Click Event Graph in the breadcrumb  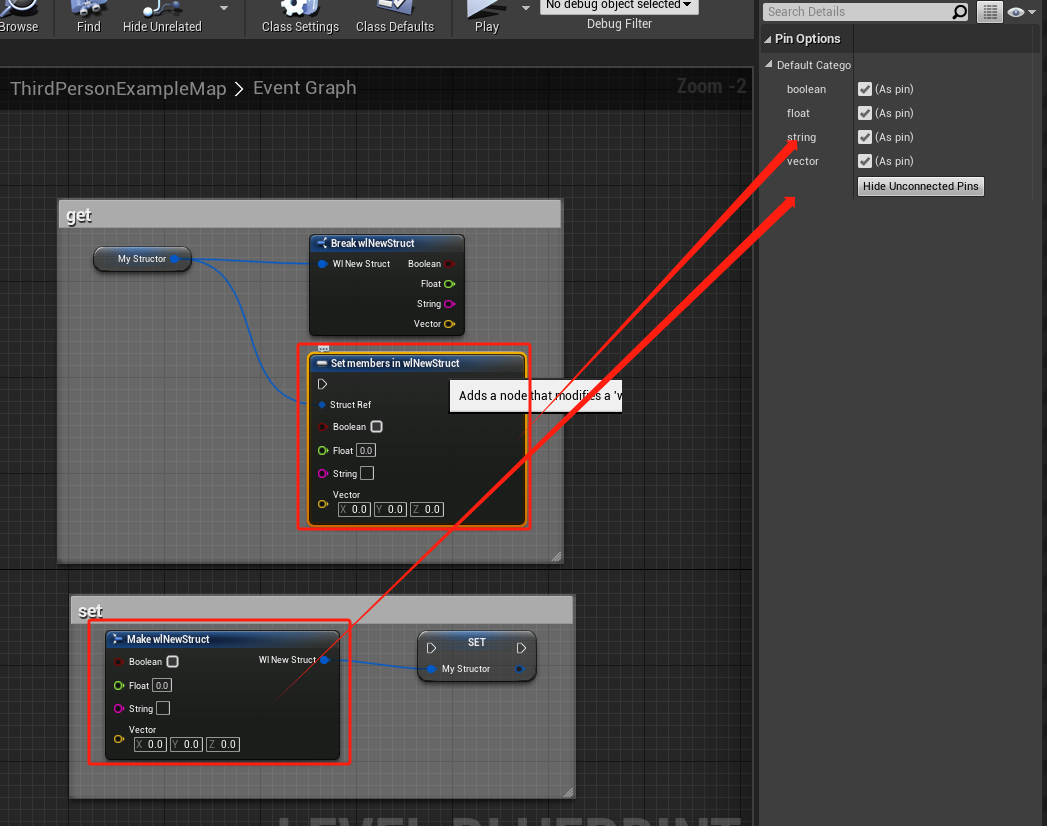click(x=304, y=87)
